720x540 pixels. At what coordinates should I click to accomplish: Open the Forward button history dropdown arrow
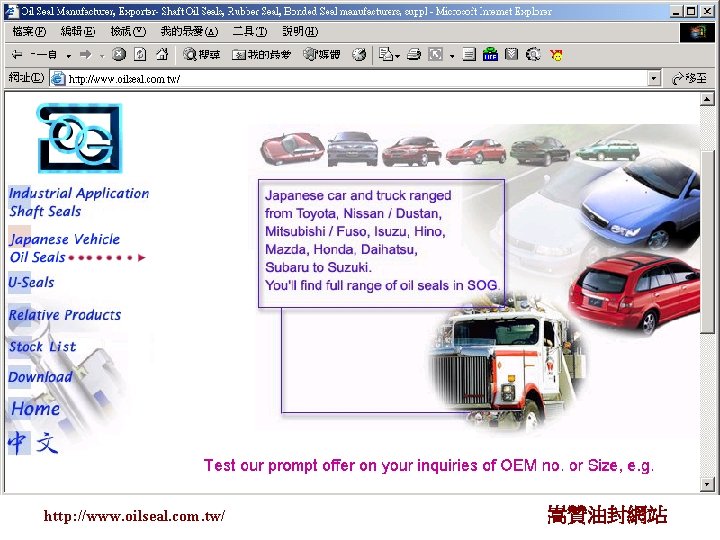[102, 56]
